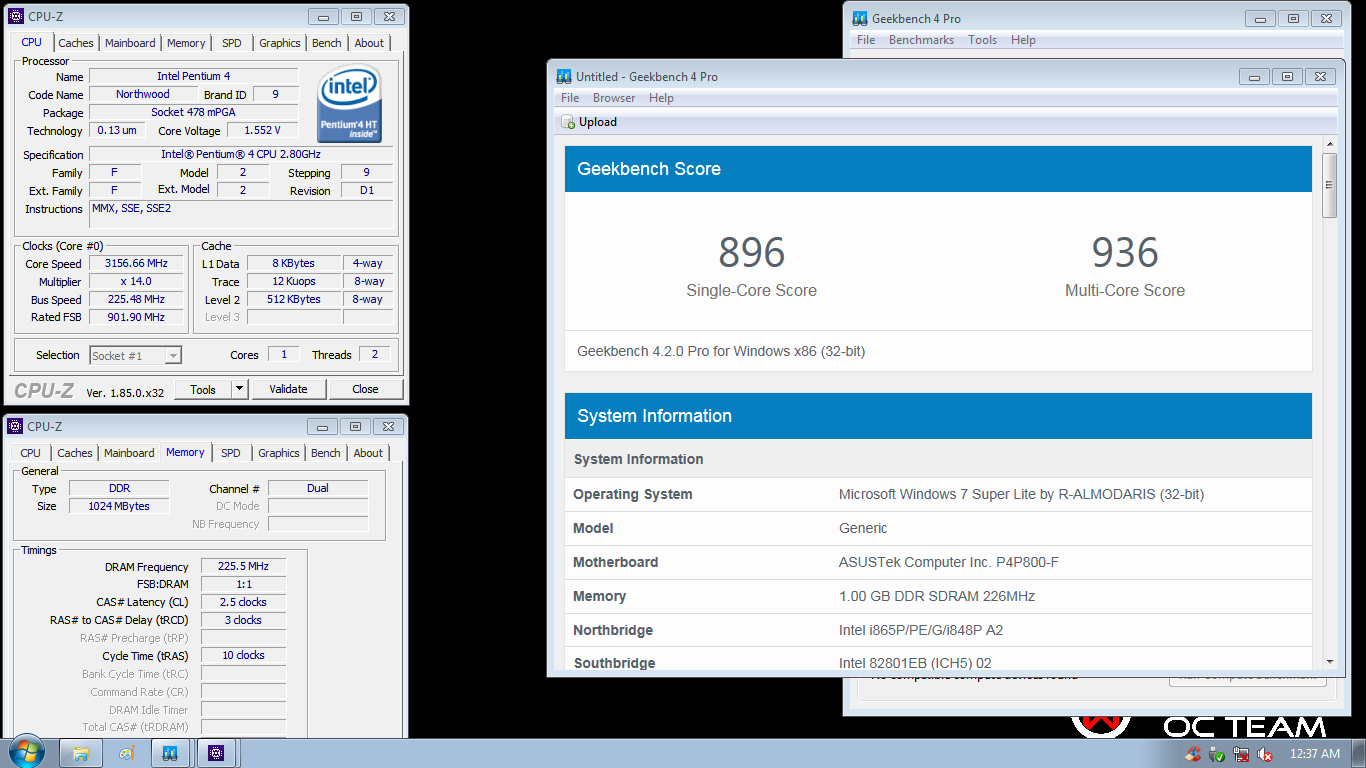Click the Bus Speed value 225.48 MHz
This screenshot has height=768, width=1366.
pyautogui.click(x=135, y=299)
